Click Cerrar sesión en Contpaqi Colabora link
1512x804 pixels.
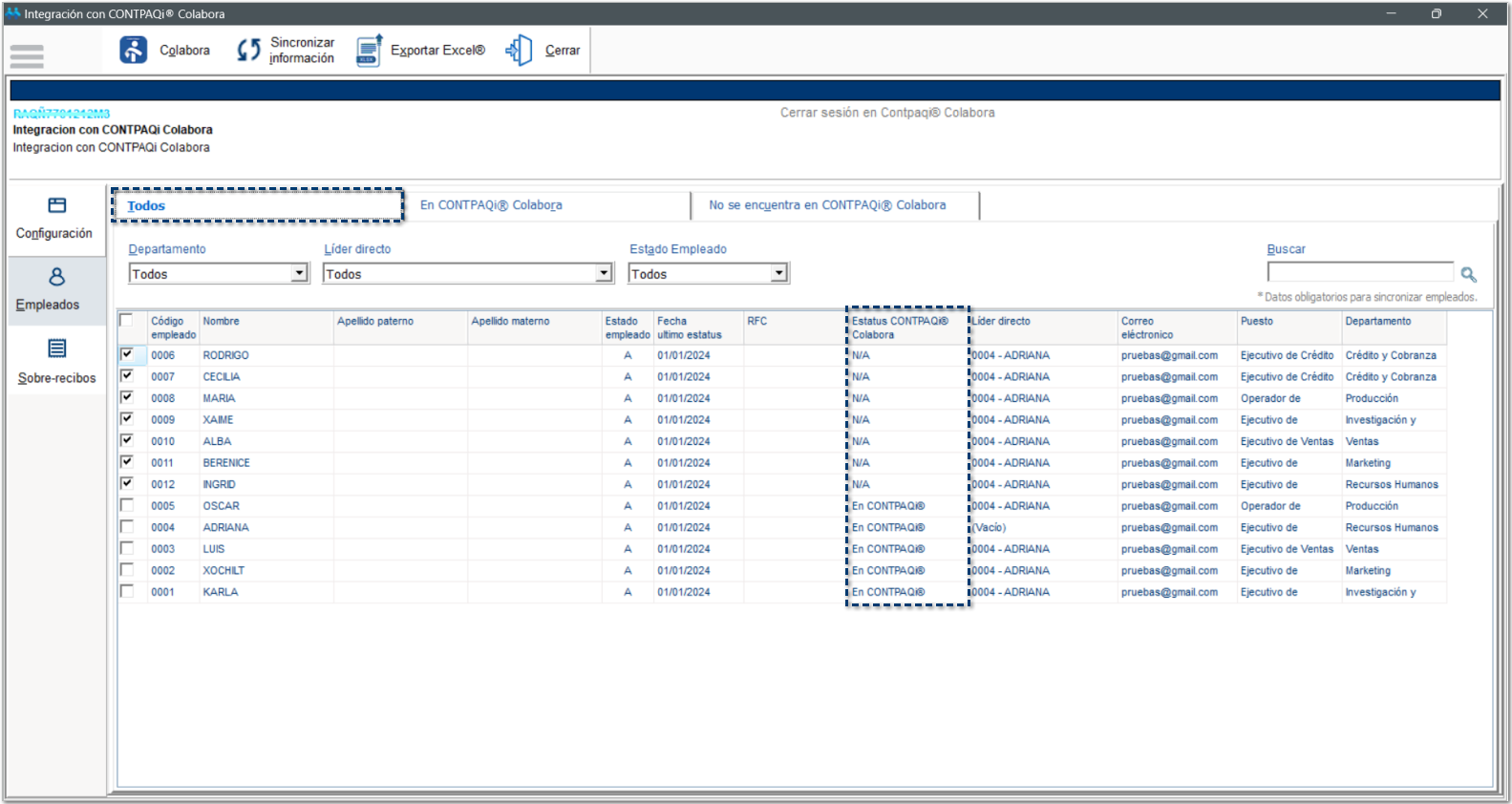click(887, 113)
